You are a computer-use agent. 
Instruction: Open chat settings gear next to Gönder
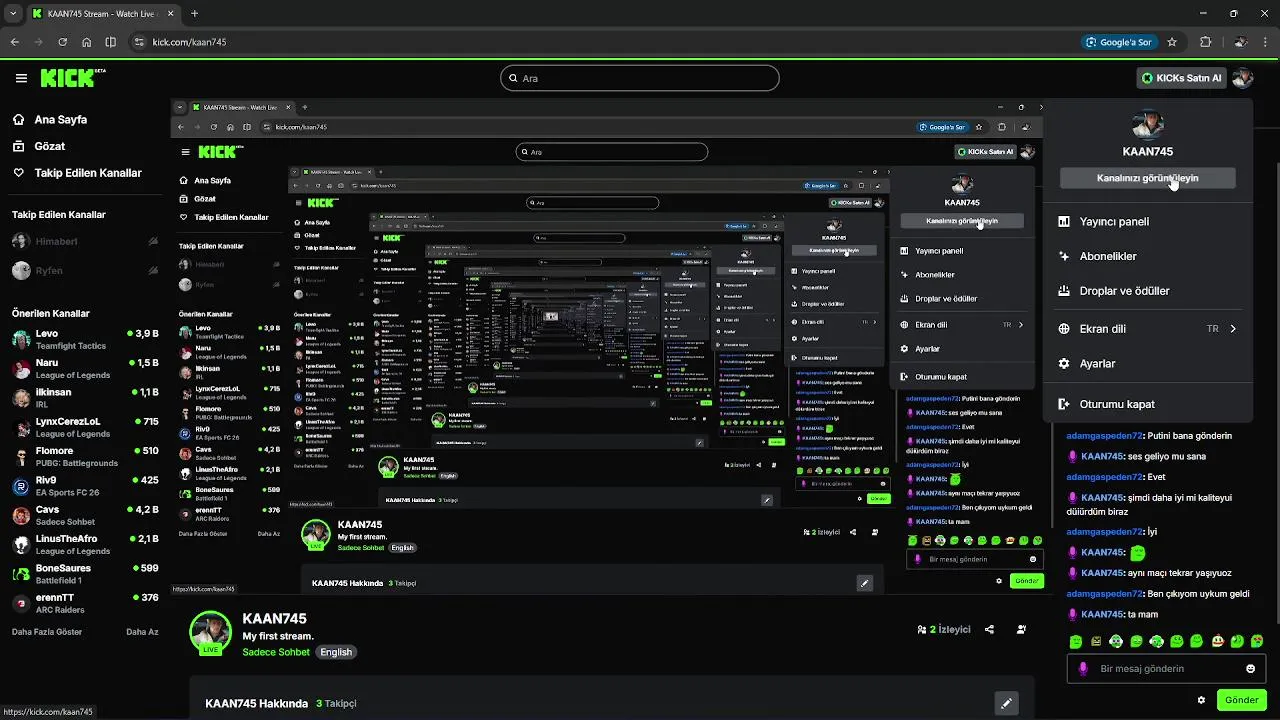click(x=1201, y=700)
